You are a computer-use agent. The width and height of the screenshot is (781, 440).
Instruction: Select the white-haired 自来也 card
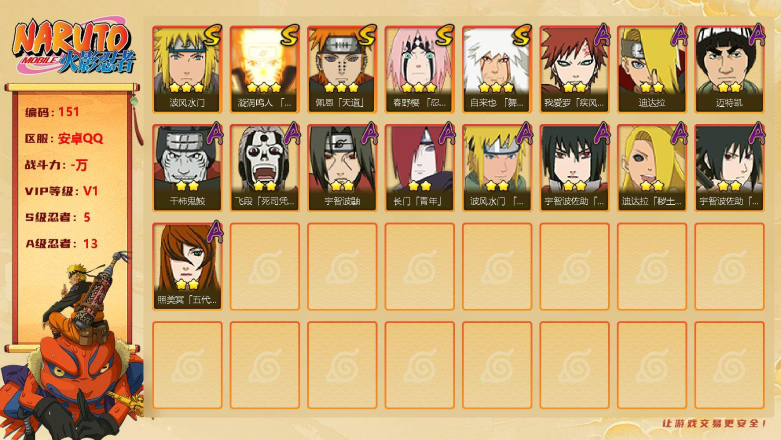tap(497, 69)
